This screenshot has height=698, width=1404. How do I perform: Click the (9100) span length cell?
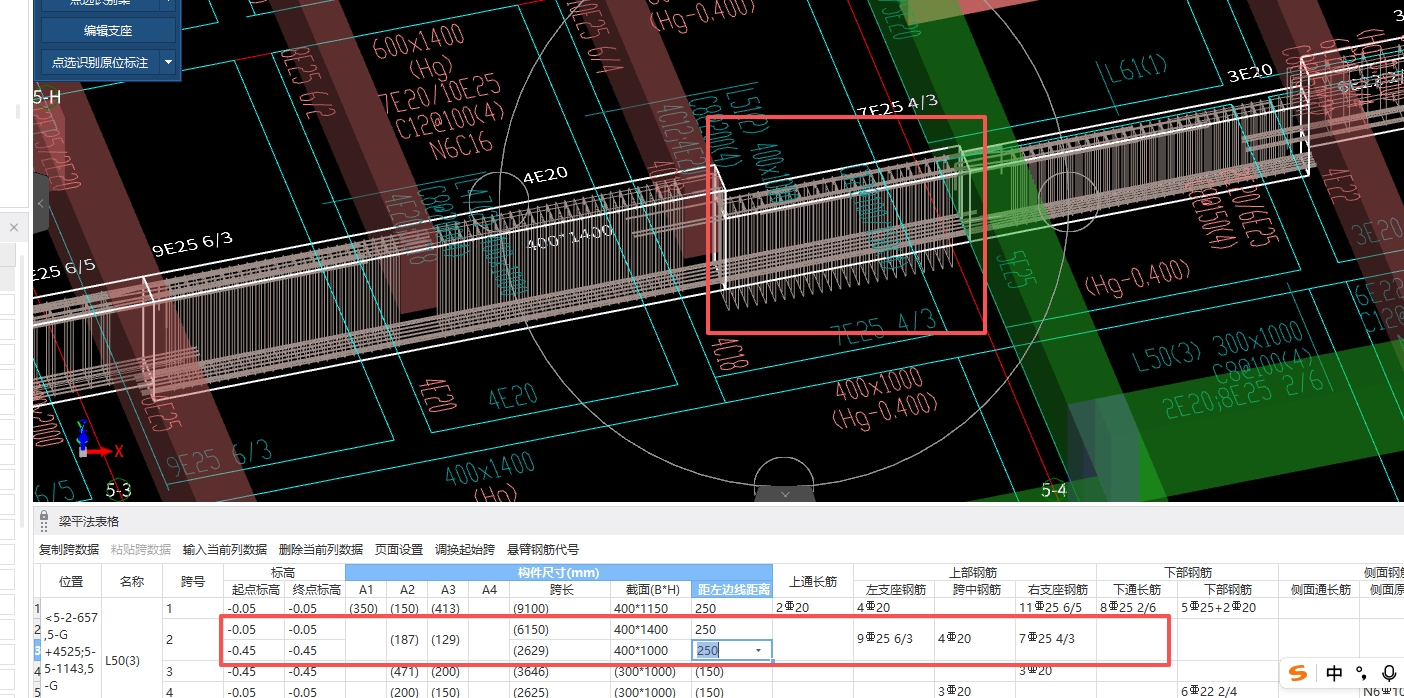click(x=560, y=608)
